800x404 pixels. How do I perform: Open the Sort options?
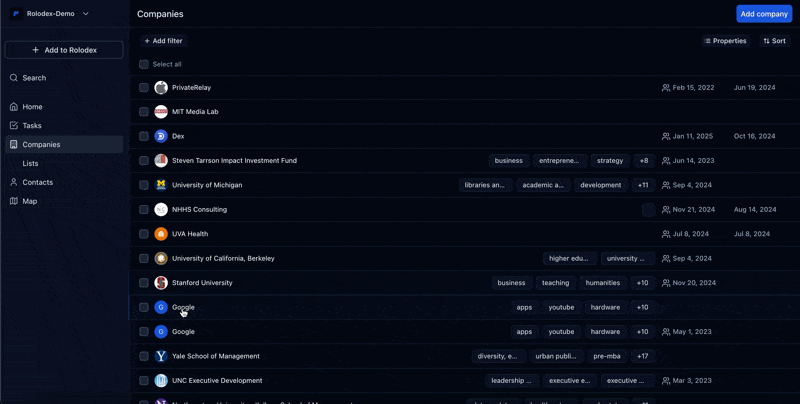coord(774,41)
